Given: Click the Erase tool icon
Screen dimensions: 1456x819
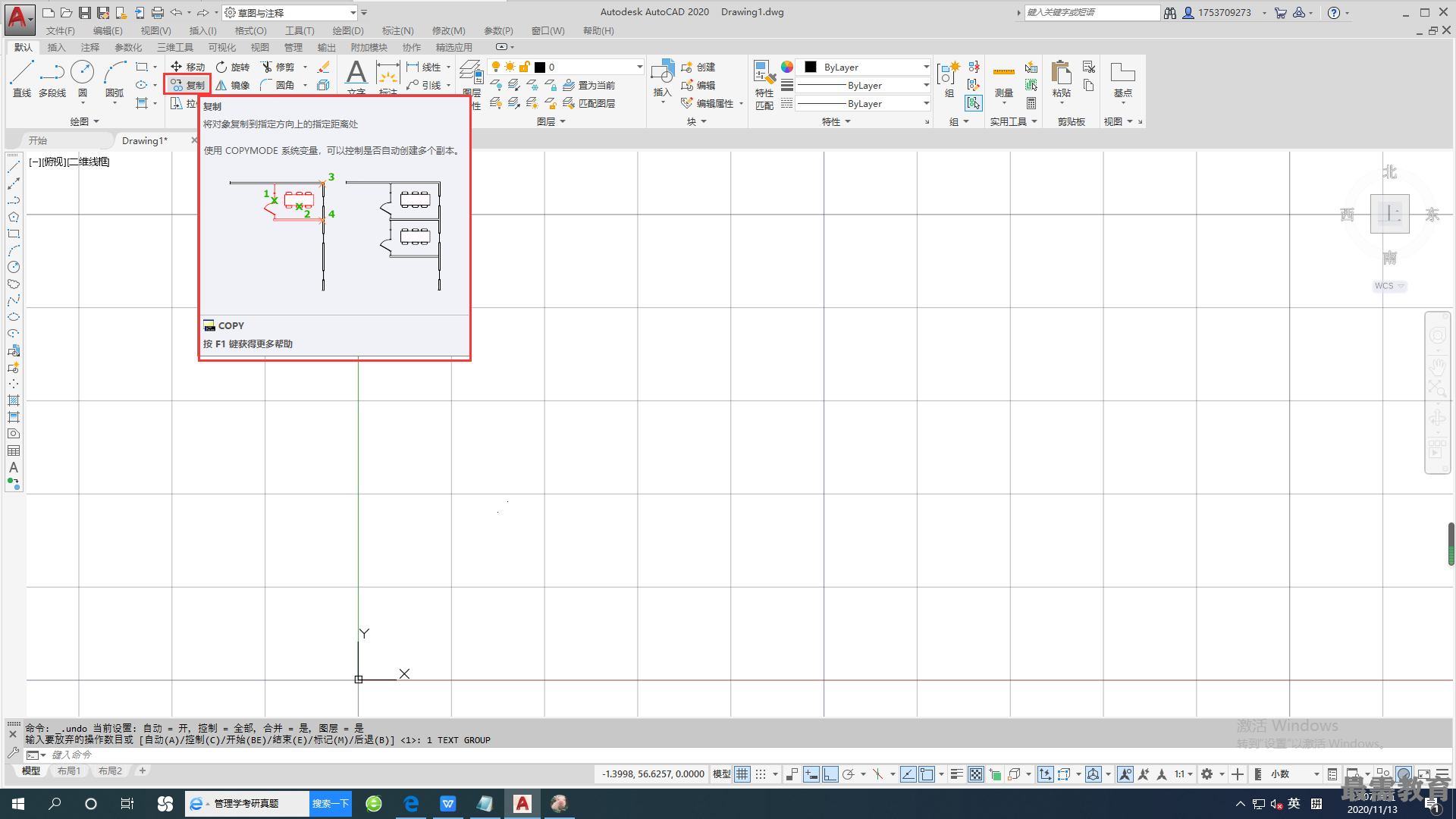Looking at the screenshot, I should coord(323,67).
